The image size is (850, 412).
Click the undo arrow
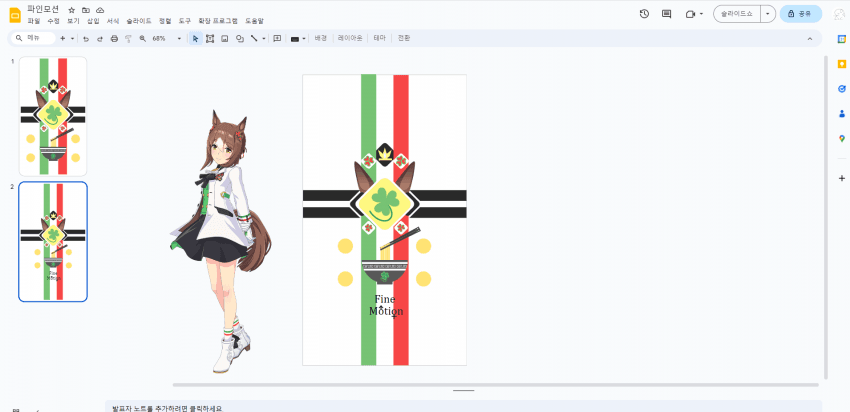[x=86, y=38]
